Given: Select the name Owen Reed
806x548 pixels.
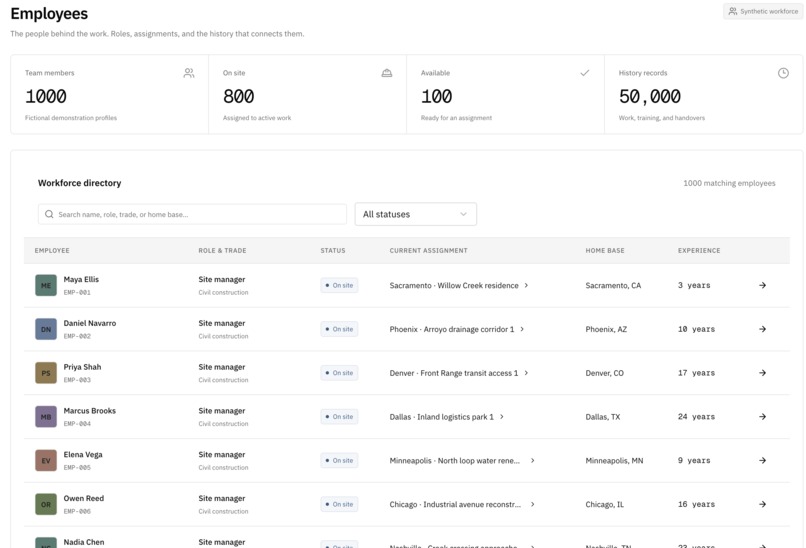Looking at the screenshot, I should (x=84, y=498).
